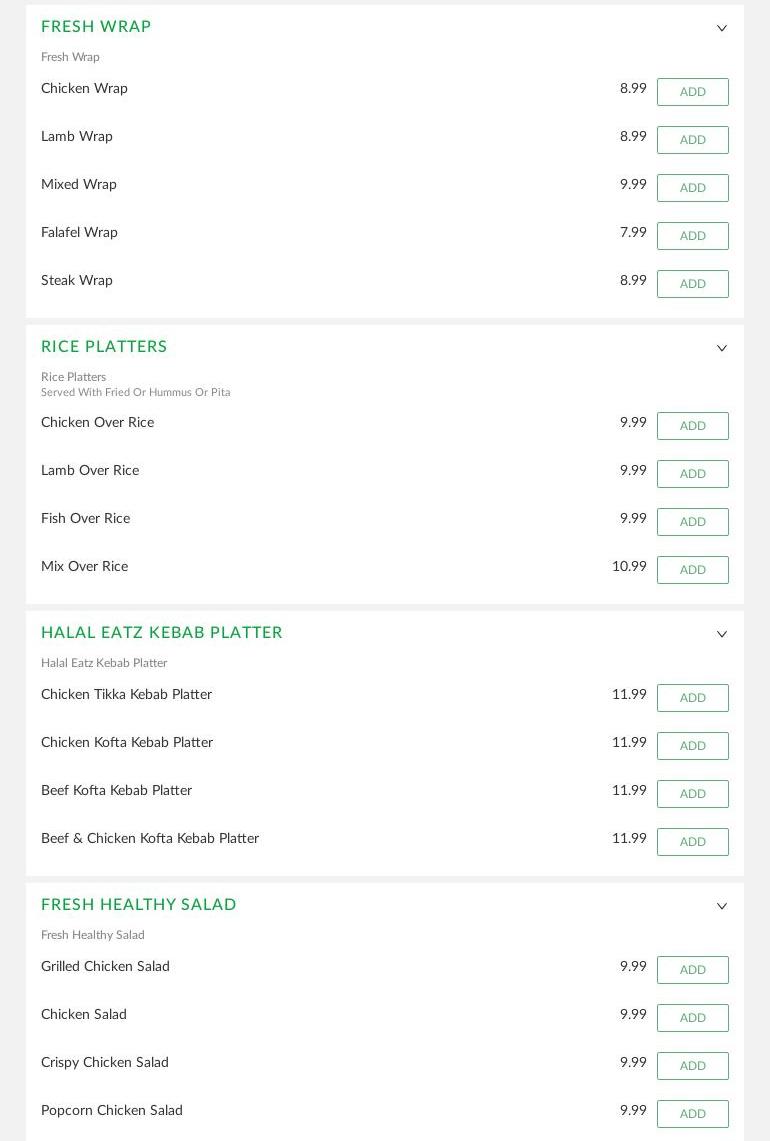This screenshot has height=1141, width=770.
Task: Collapse the Fresh Wrap section chevron
Action: [x=722, y=28]
